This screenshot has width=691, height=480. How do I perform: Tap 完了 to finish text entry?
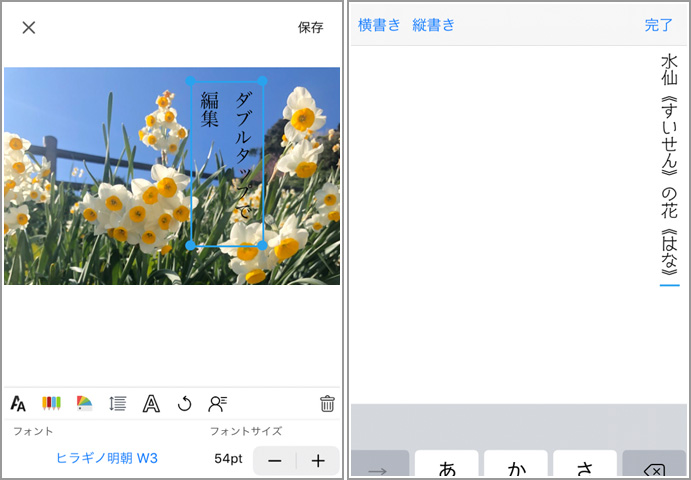point(658,25)
